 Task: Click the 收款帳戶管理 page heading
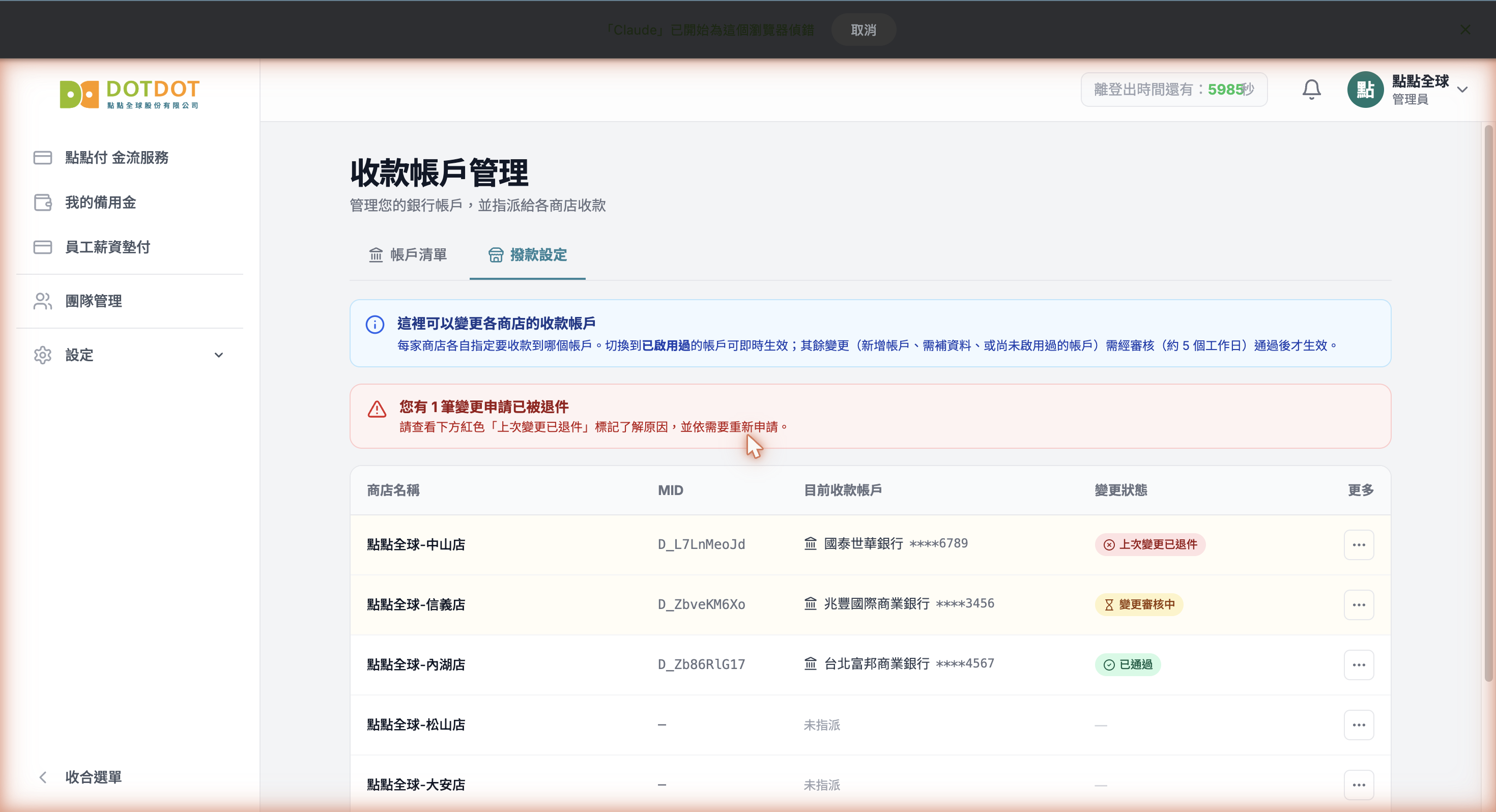coord(439,172)
